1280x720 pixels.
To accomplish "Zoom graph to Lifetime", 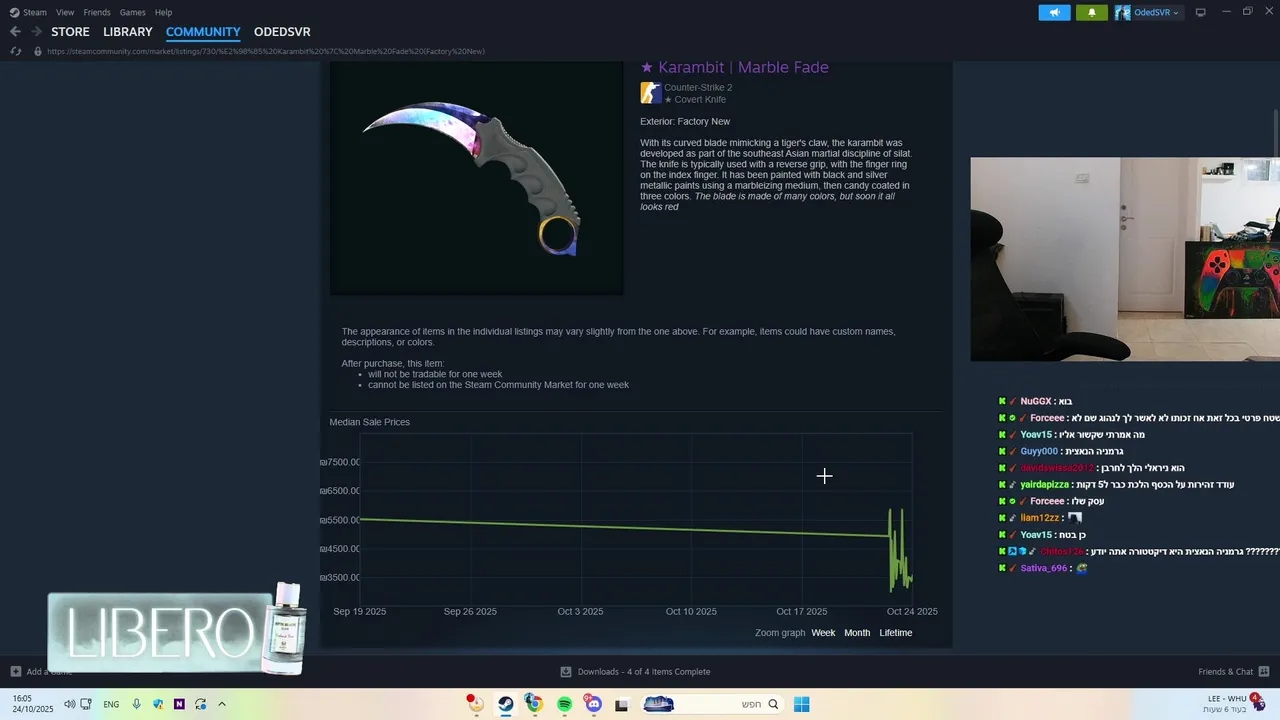I will [896, 633].
